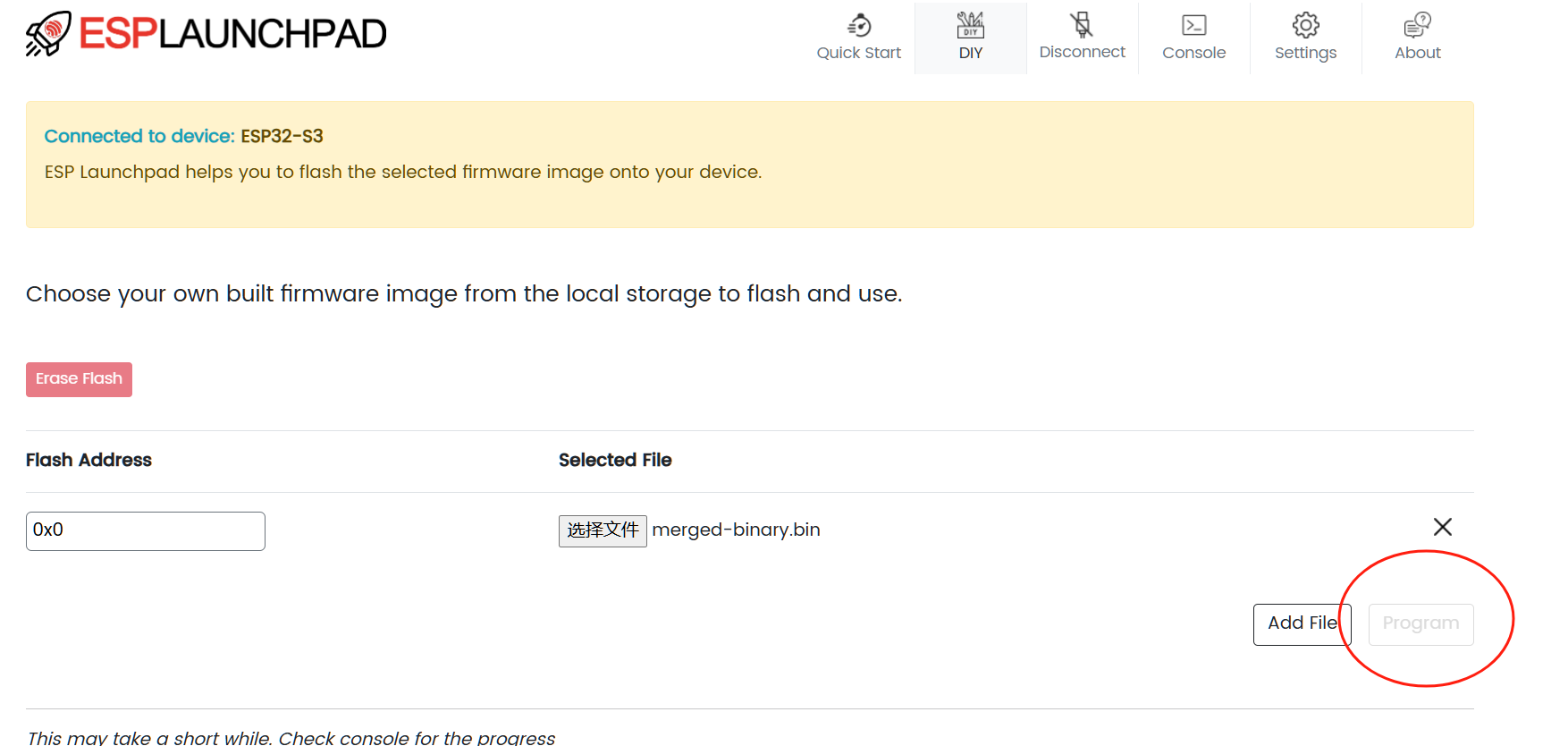Click the ESP Launchpad rocket logo

48,34
